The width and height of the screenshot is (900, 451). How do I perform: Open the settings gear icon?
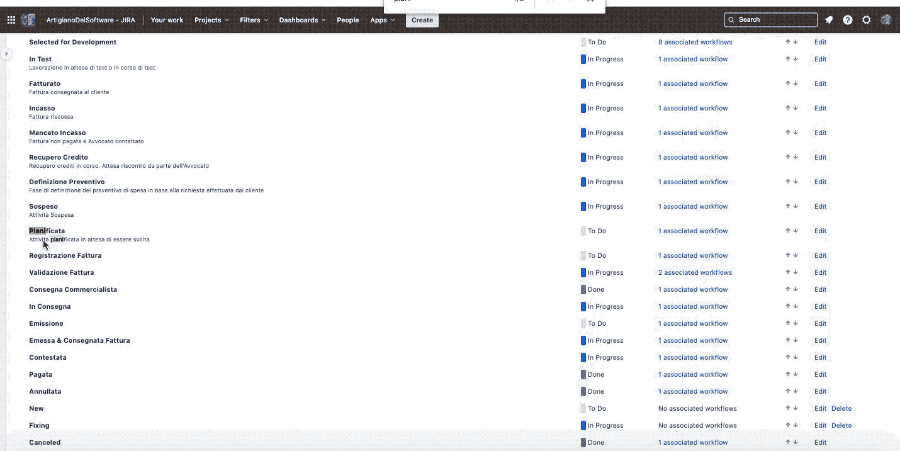[x=867, y=20]
